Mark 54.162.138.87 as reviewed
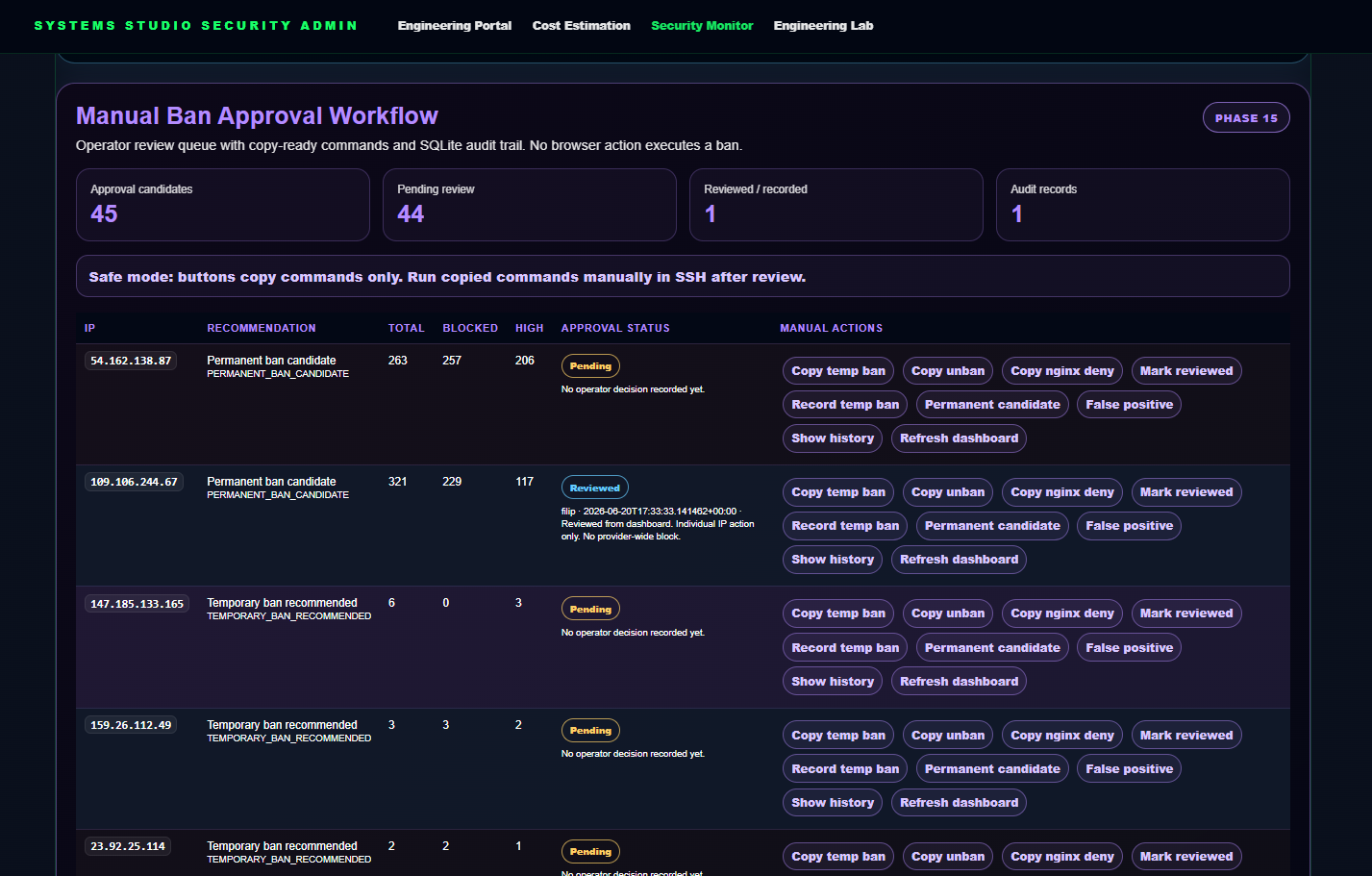This screenshot has width=1372, height=876. [1186, 371]
